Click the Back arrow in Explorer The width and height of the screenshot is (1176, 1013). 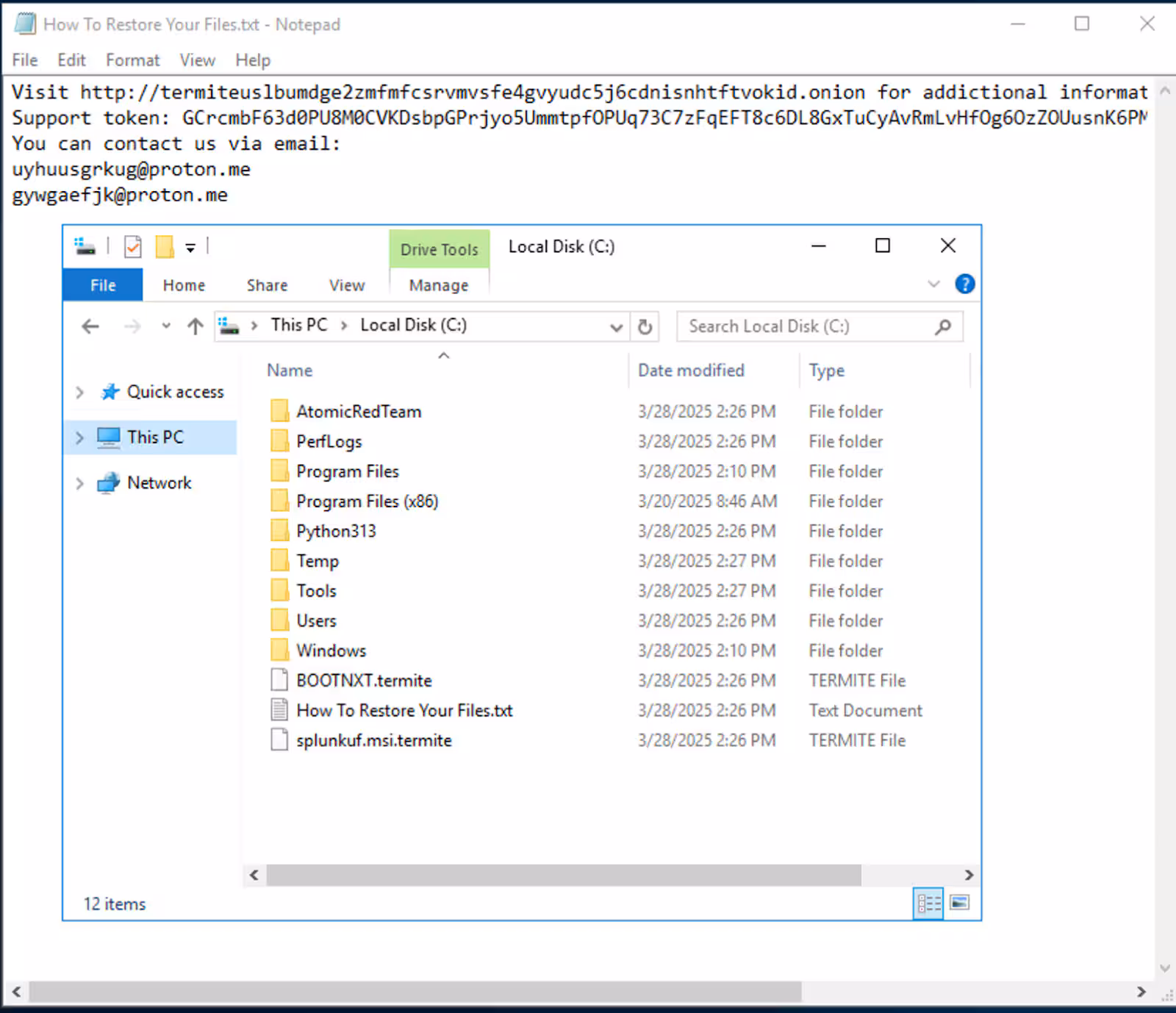tap(90, 326)
